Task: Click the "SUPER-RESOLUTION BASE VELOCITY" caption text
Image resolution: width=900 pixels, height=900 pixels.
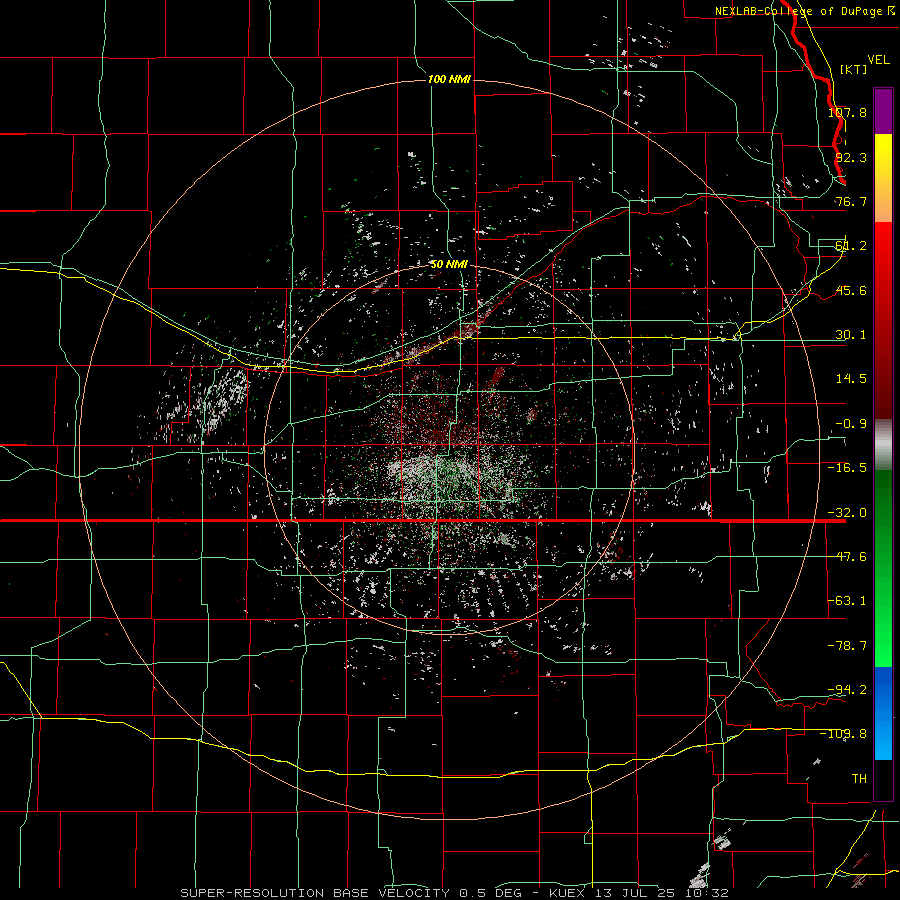Action: 317,893
